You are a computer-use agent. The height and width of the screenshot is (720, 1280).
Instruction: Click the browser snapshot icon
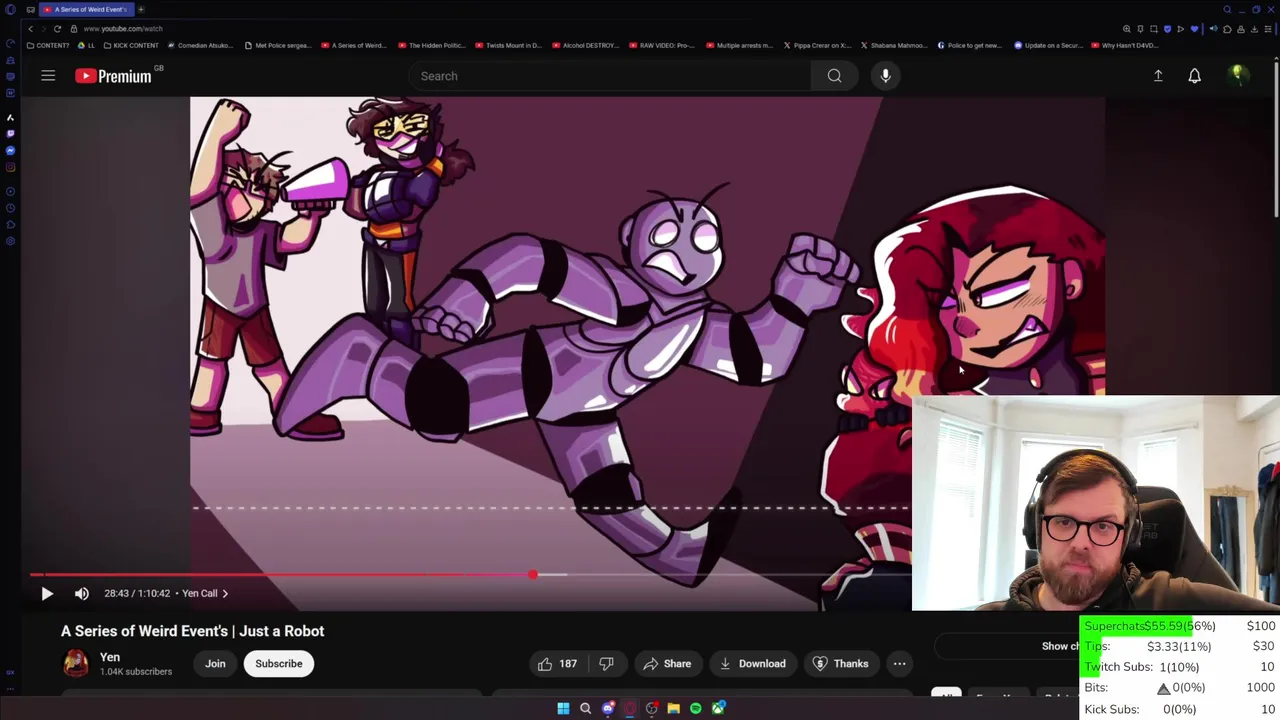pyautogui.click(x=1154, y=29)
